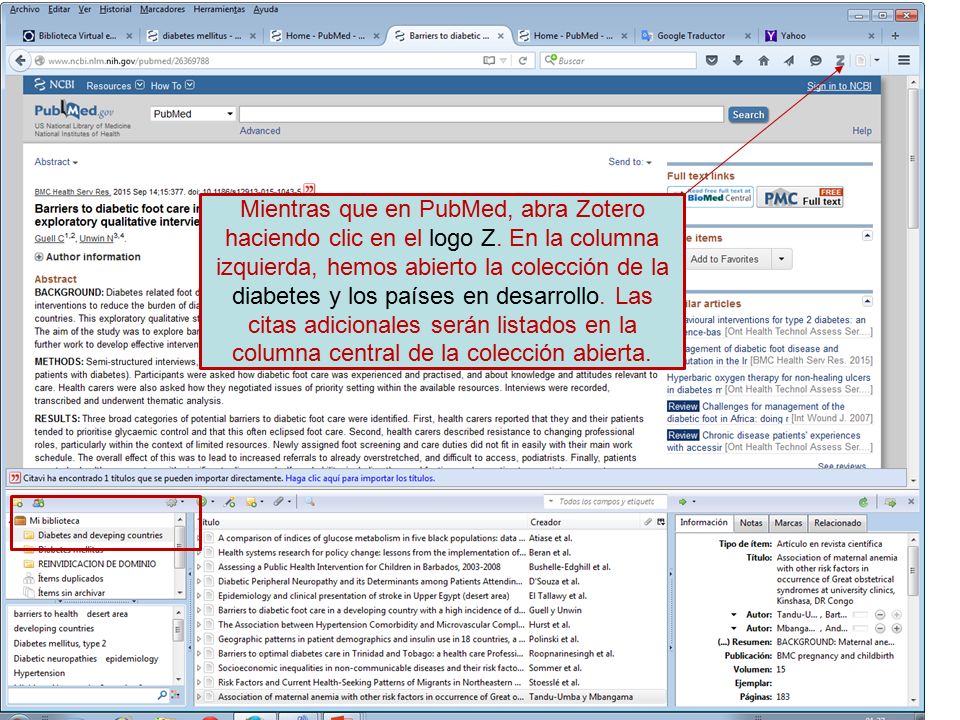Screen dimensions: 960x720
Task: Import titles via Citavi link
Action: point(360,478)
